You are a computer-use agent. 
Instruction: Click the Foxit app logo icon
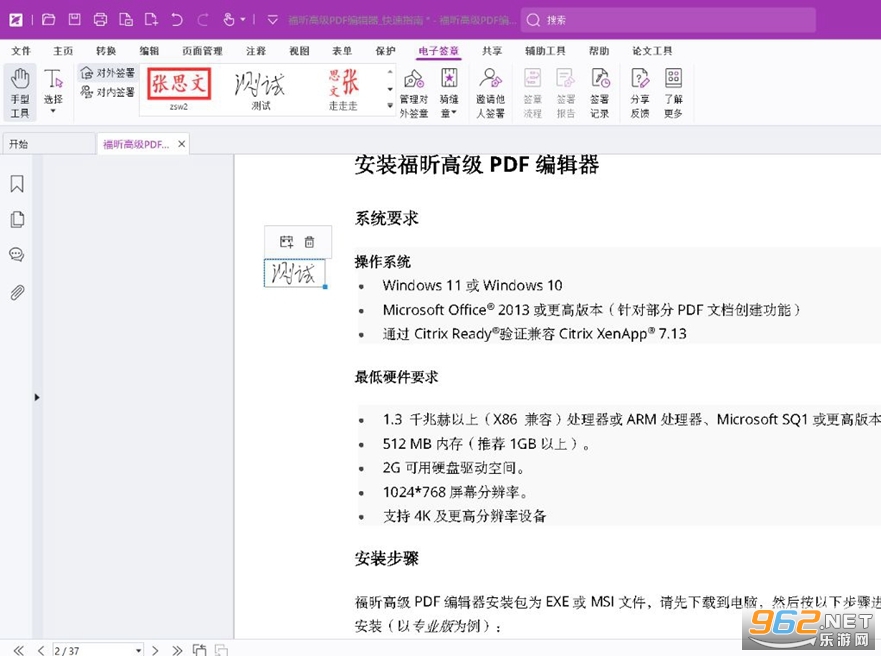(x=16, y=20)
